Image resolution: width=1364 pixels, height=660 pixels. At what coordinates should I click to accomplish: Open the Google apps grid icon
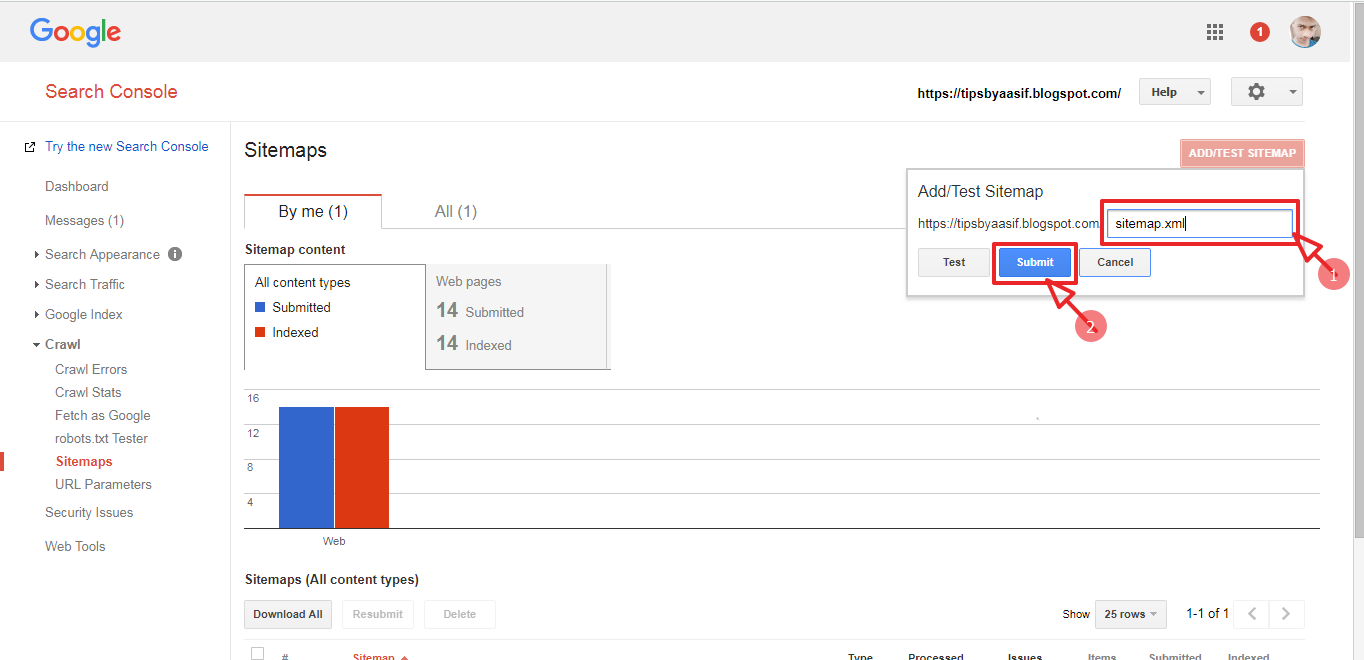1215,32
